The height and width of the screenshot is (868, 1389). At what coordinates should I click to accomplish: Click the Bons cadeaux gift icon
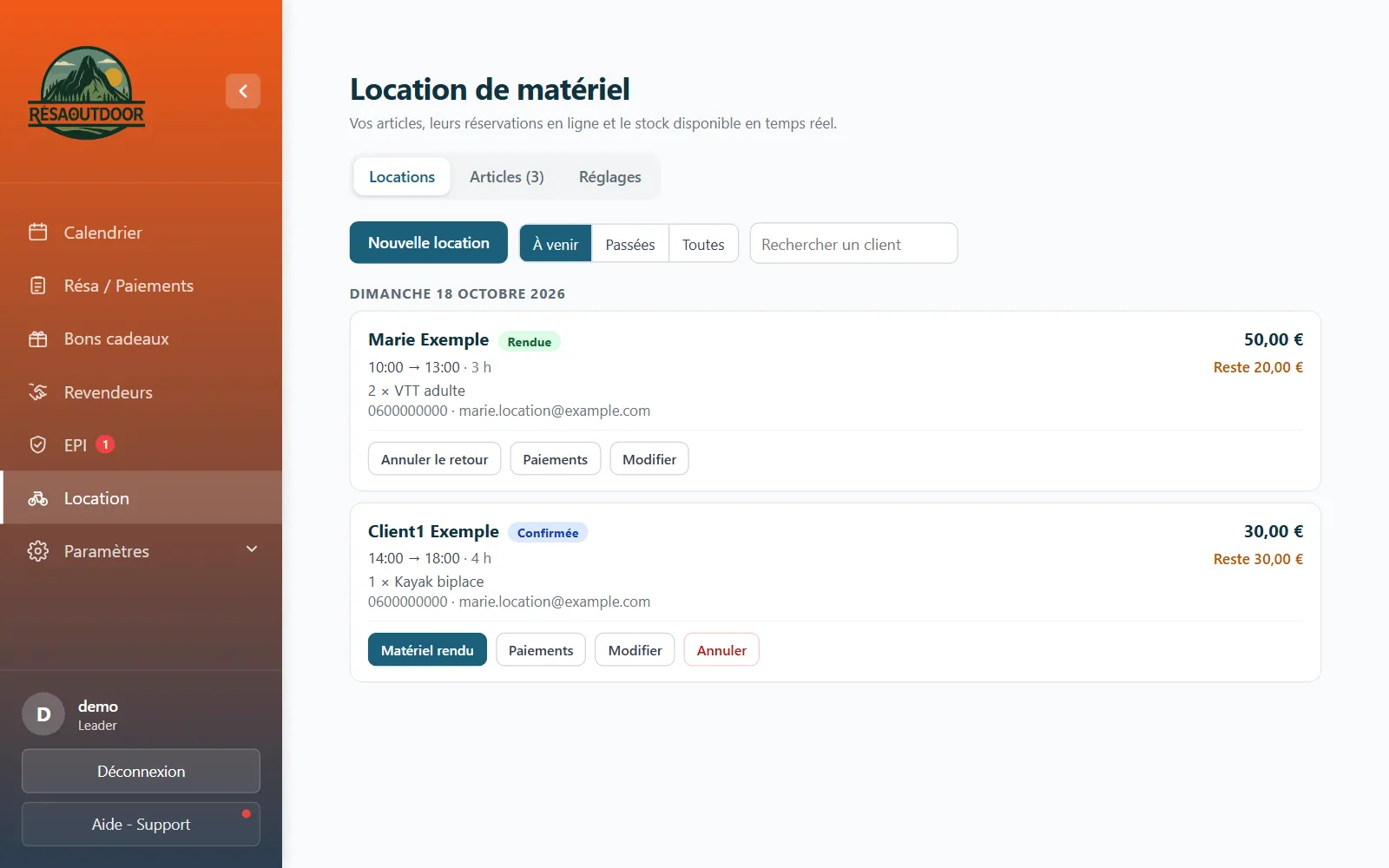click(x=38, y=339)
